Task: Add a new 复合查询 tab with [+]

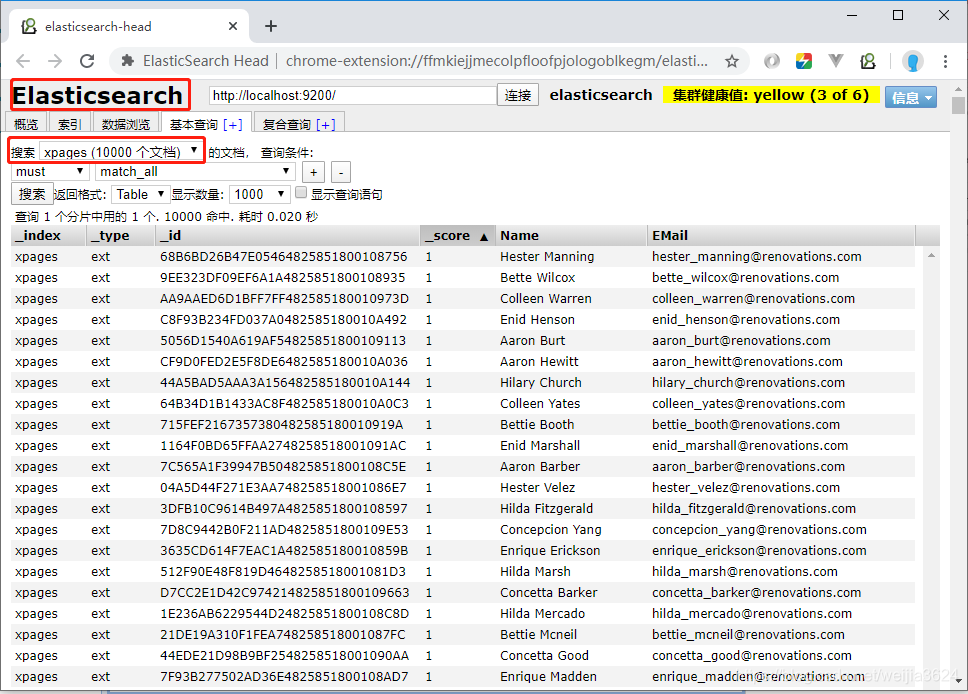Action: 326,124
